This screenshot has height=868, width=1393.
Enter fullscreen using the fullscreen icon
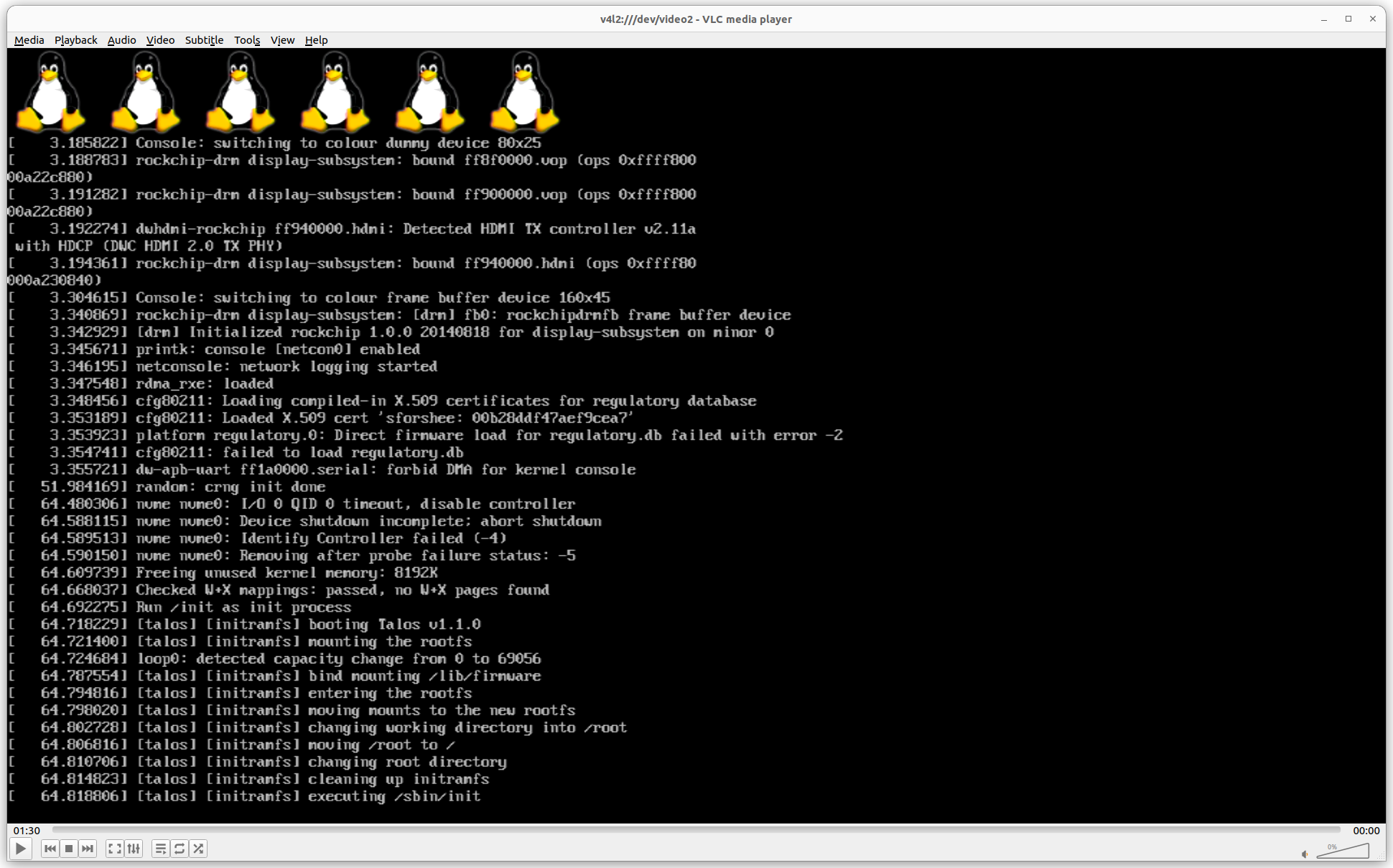115,849
